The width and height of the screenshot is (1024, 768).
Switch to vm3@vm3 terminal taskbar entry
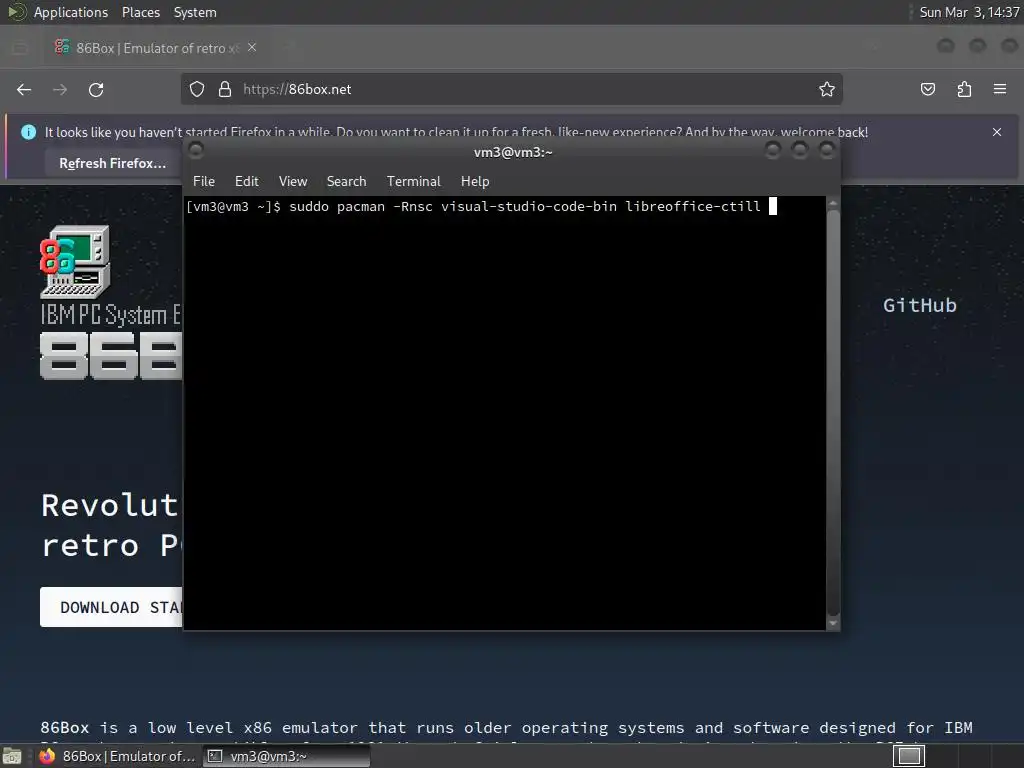286,756
